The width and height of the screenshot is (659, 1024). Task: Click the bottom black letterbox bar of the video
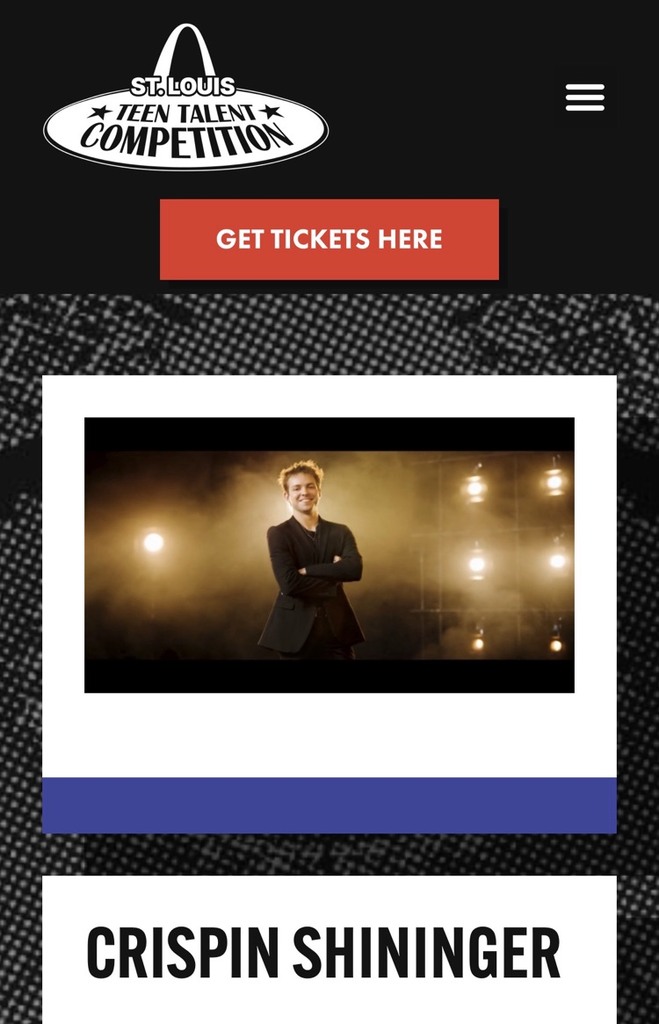329,676
